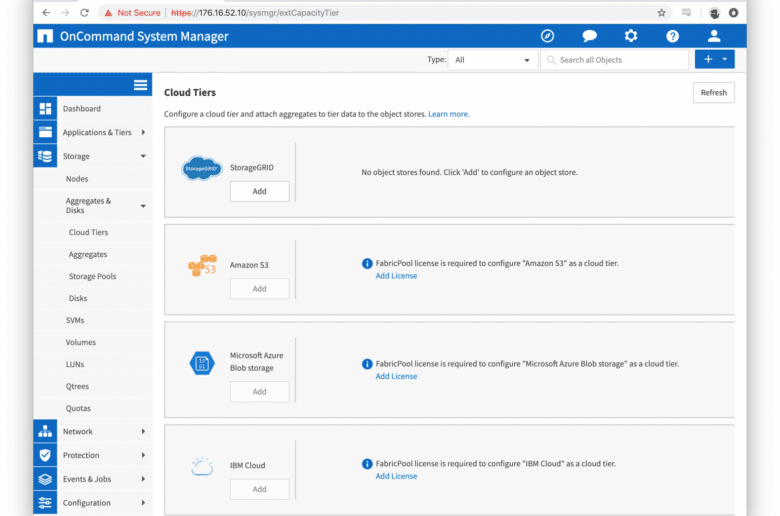Viewport: 780px width, 516px height.
Task: Add a StorageGRID object store
Action: (260, 192)
